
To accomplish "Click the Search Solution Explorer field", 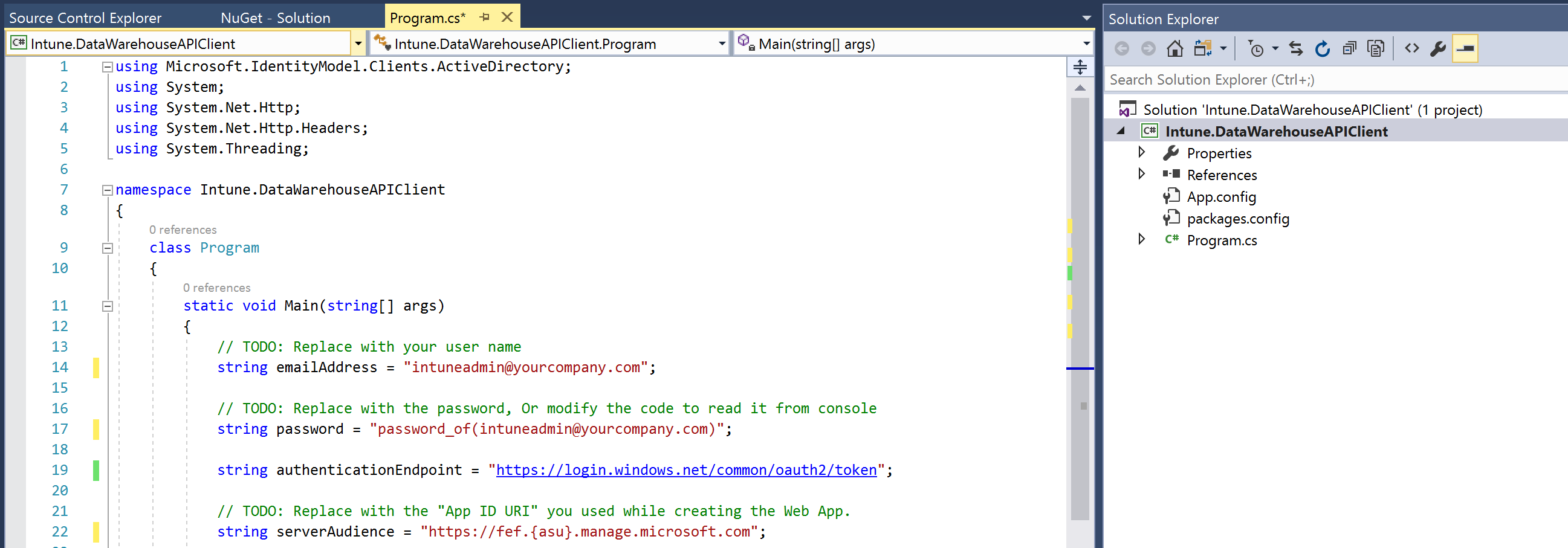I will click(1335, 80).
